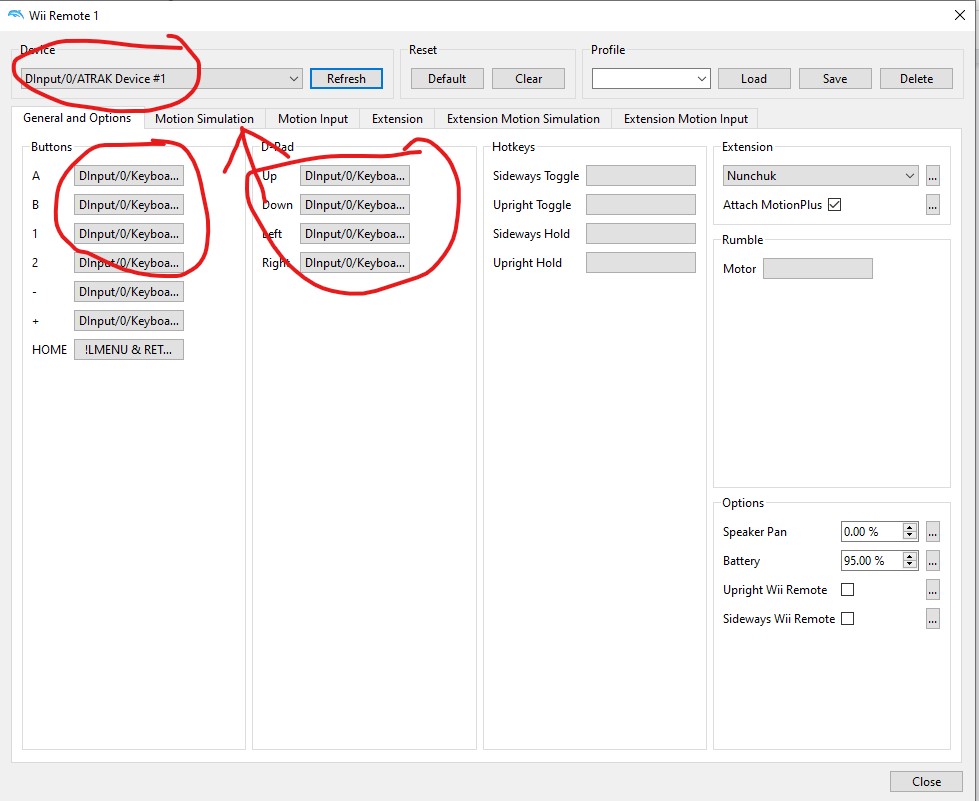Enable the Upright Wii Remote checkbox
Screen dimensions: 979x801
(847, 590)
